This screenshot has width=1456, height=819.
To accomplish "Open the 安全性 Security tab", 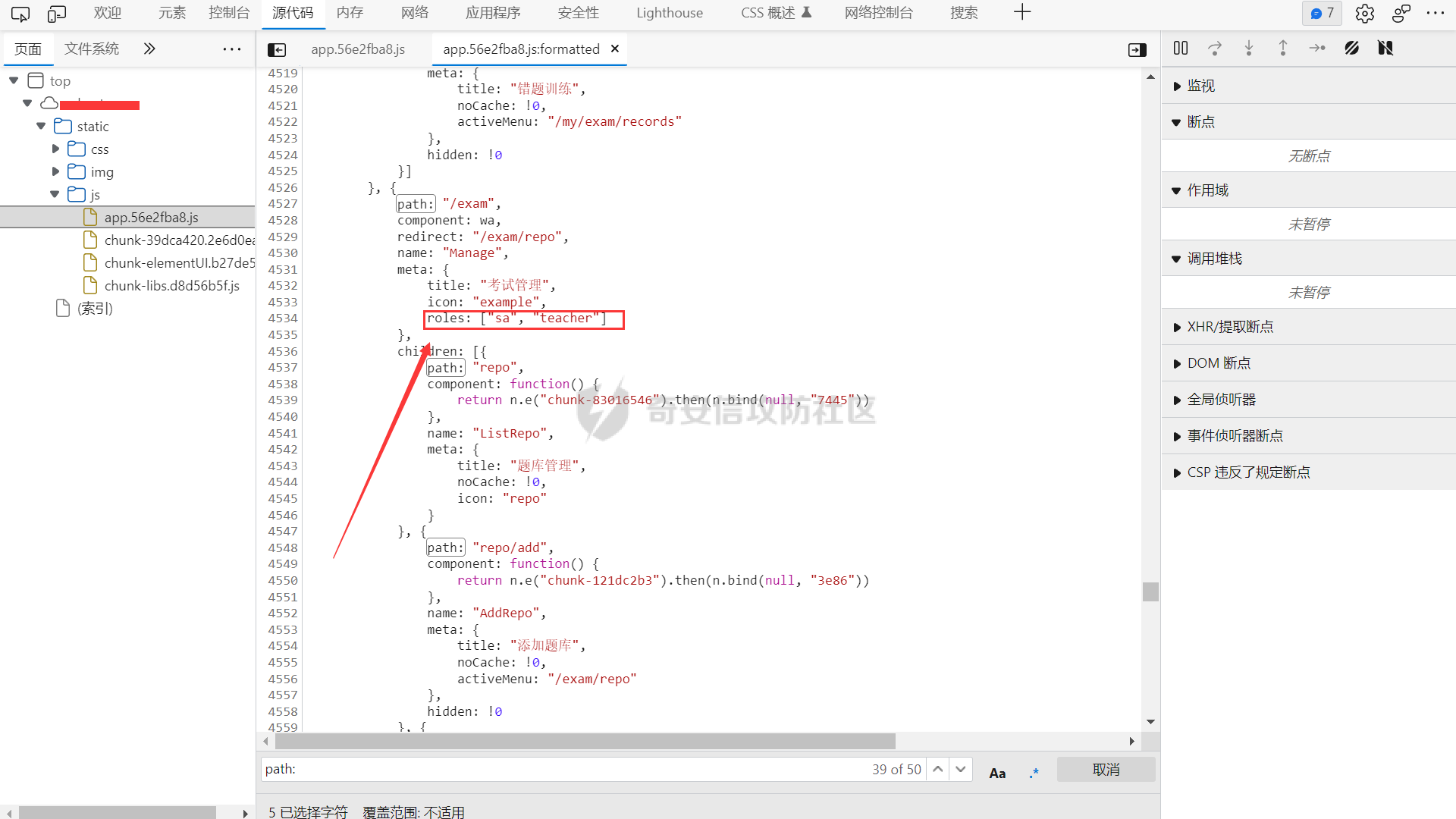I will (x=578, y=13).
